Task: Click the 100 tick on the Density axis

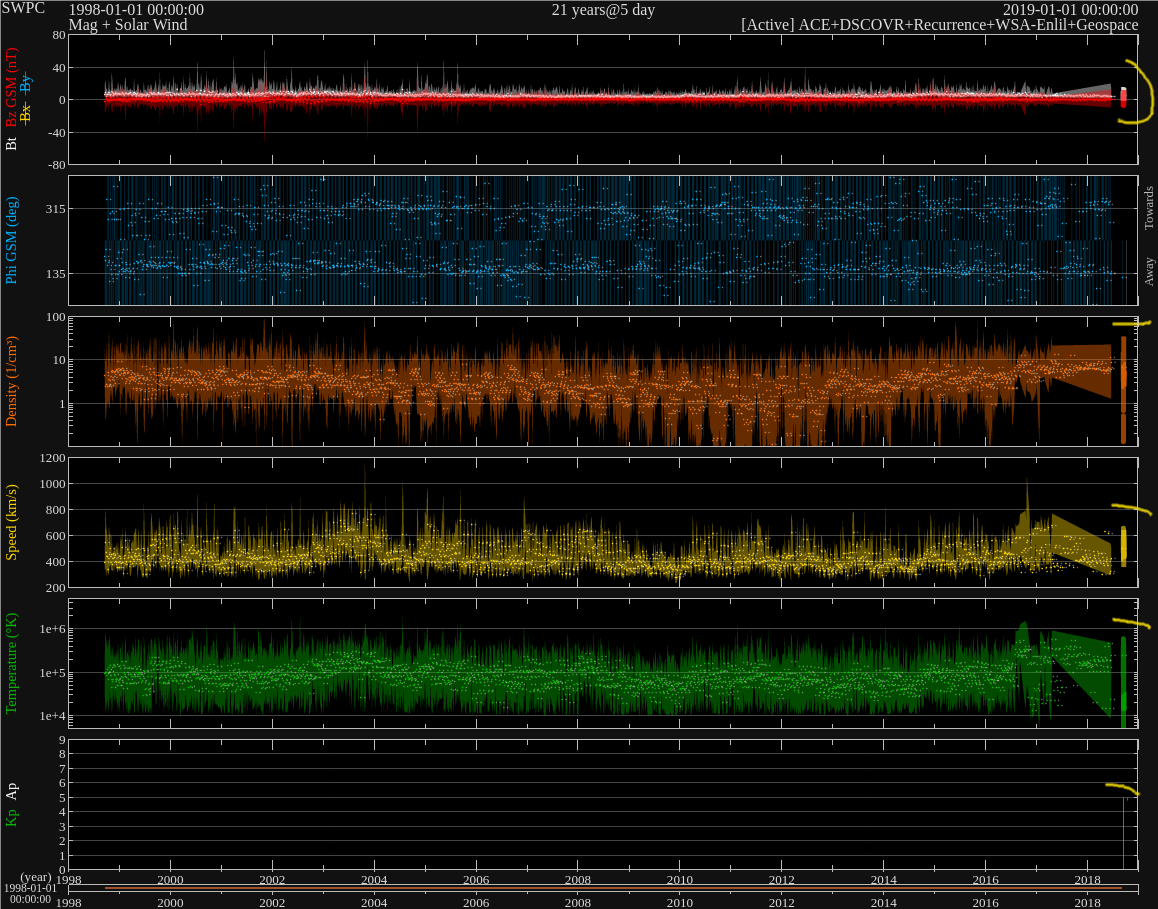Action: coord(56,318)
